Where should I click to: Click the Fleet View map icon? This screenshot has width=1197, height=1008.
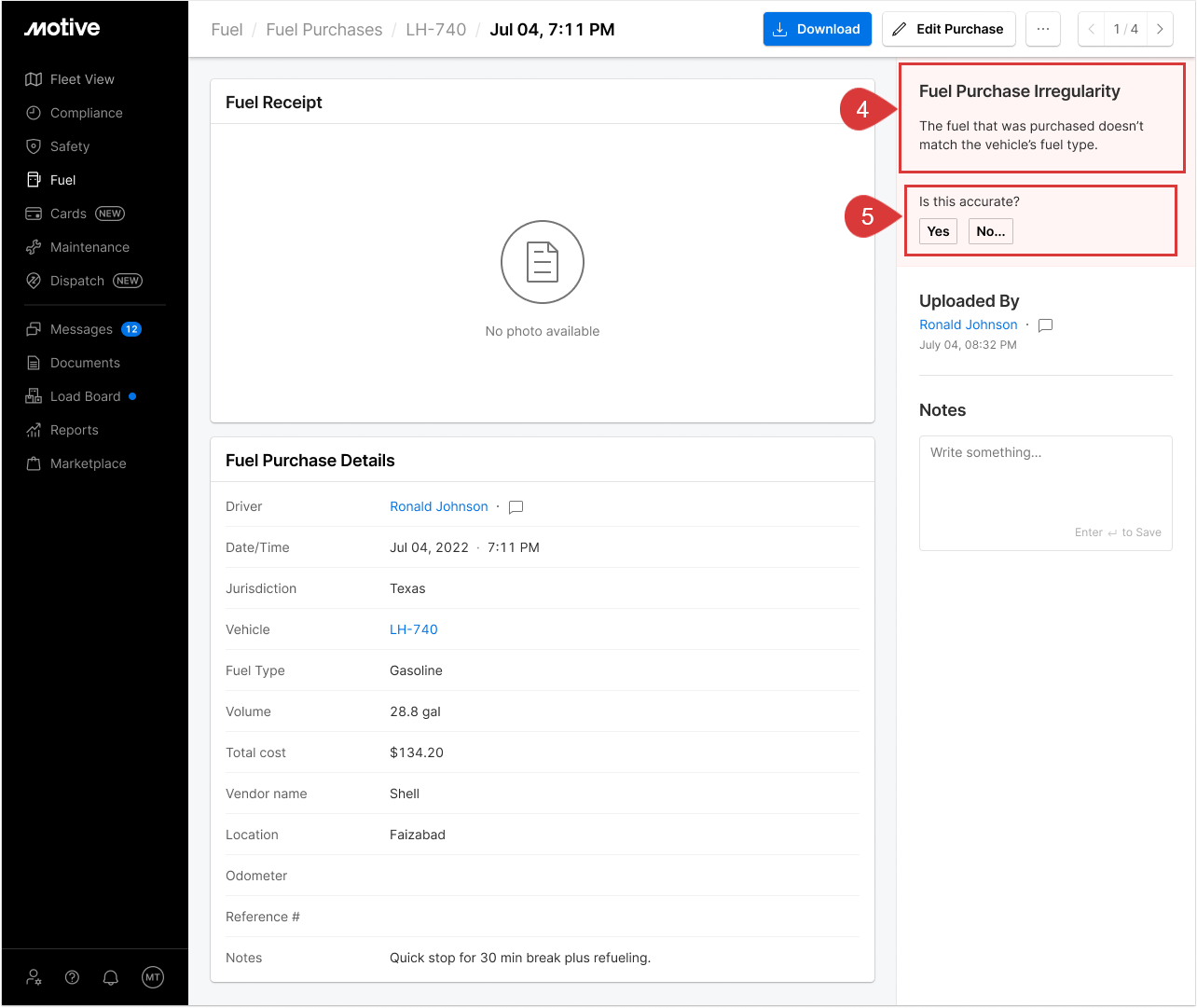[34, 79]
